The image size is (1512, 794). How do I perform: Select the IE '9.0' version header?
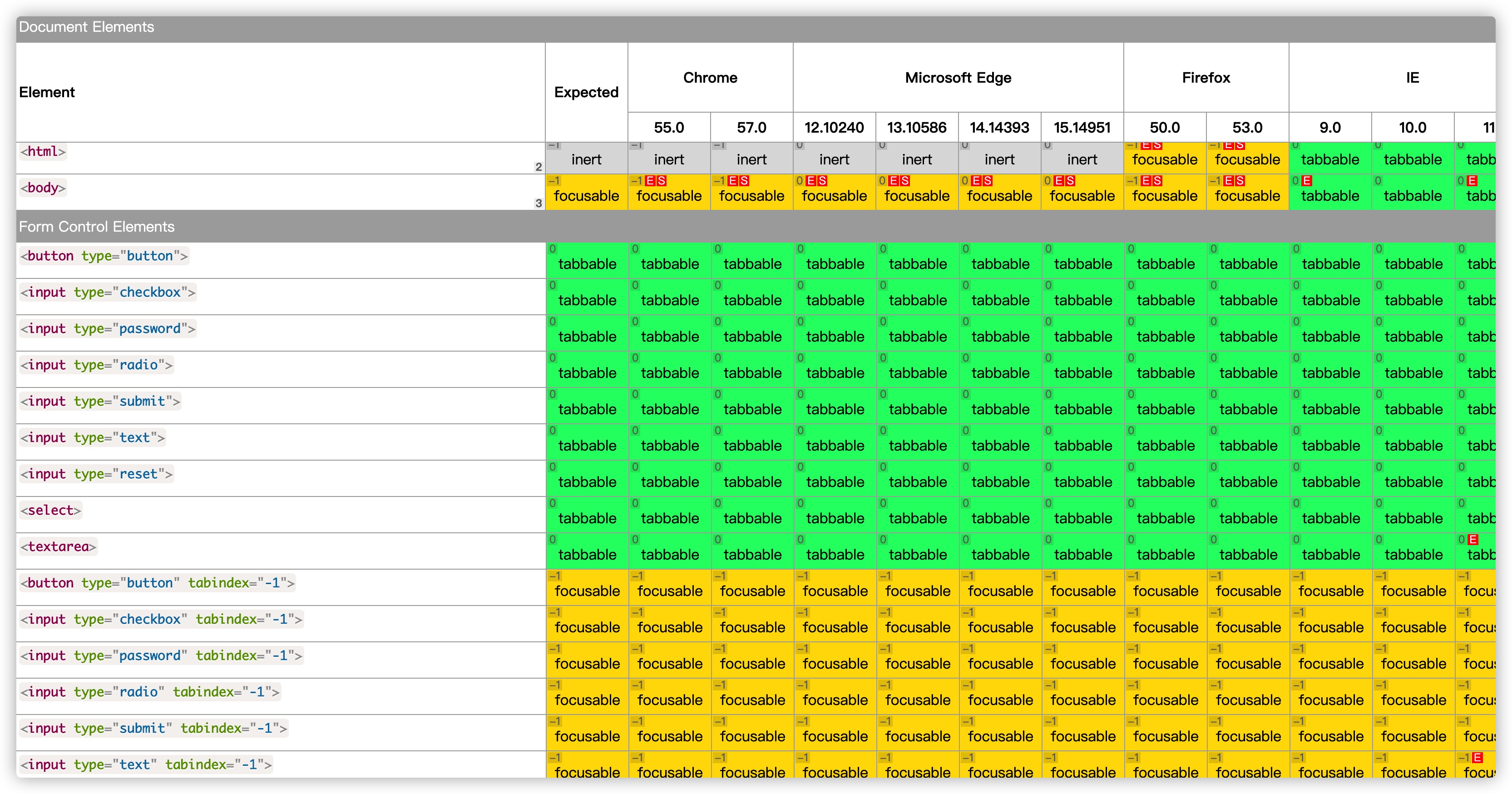click(1330, 128)
